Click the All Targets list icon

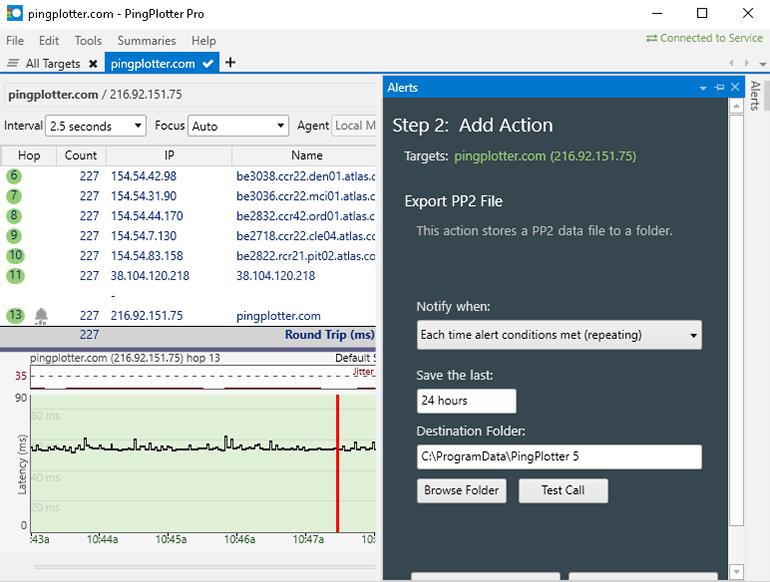(x=13, y=64)
